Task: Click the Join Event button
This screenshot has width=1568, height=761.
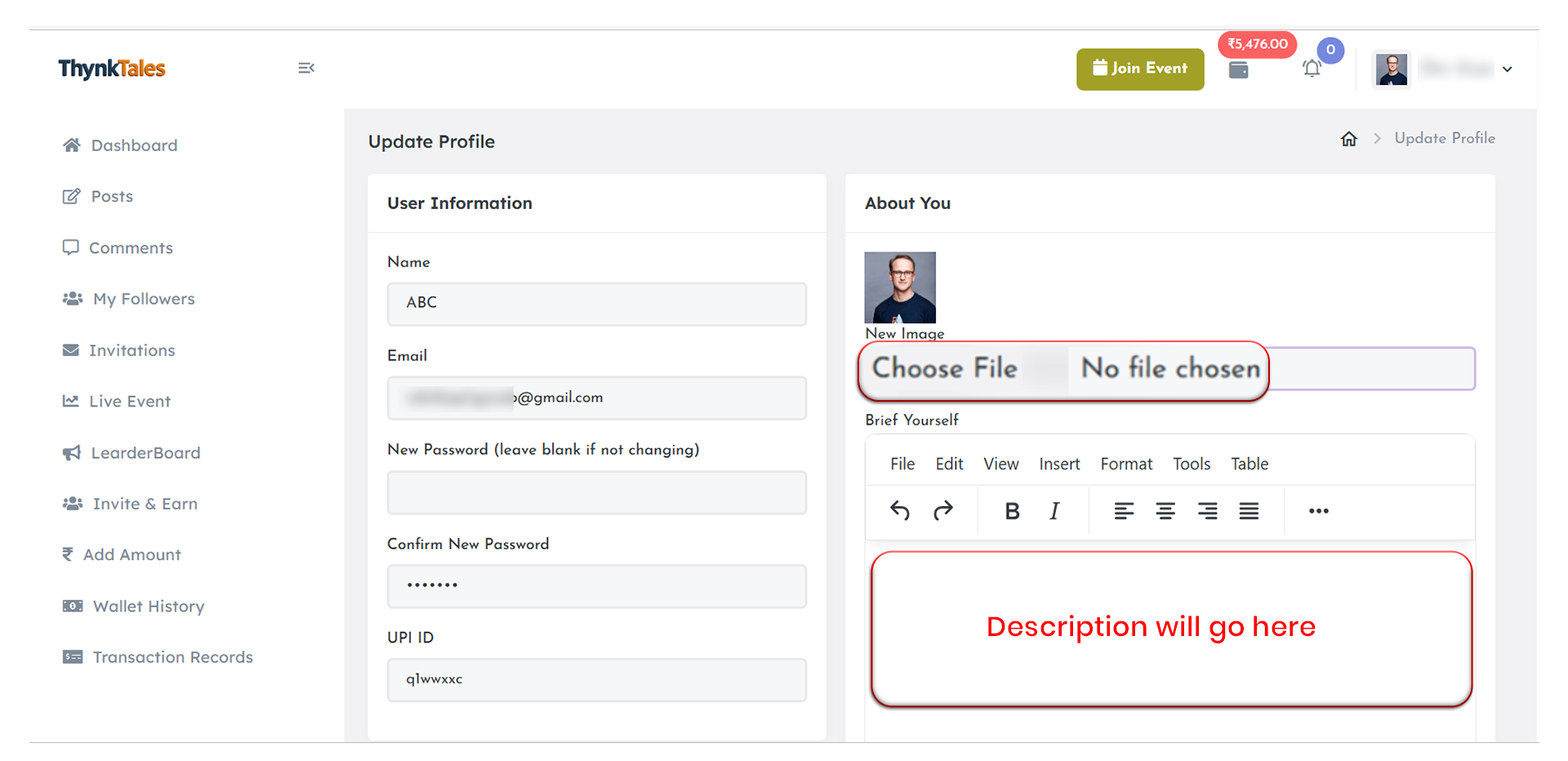Action: [1140, 69]
